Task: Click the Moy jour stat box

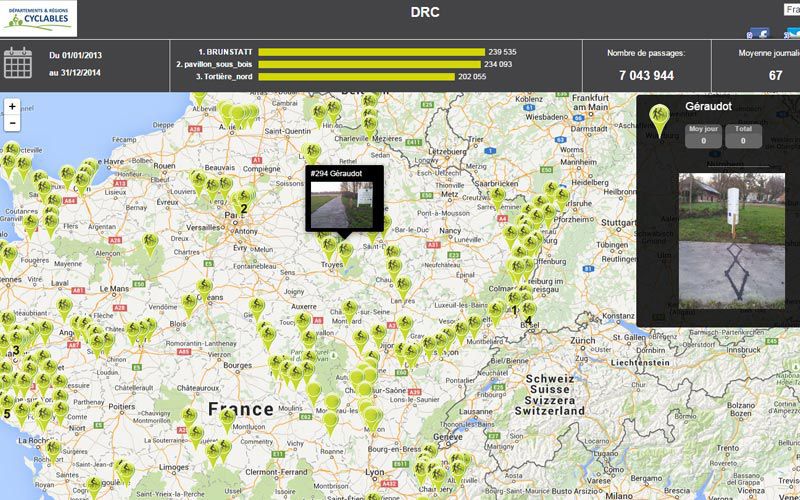Action: 703,136
